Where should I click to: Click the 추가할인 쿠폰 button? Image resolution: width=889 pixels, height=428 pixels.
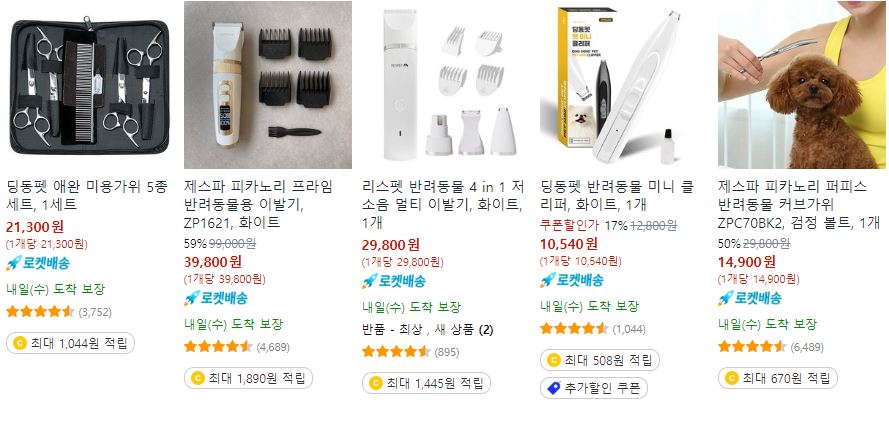click(594, 388)
